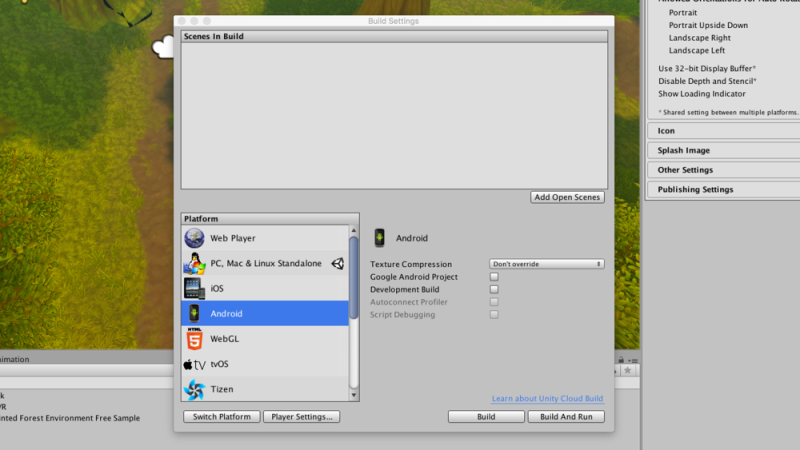Select the iOS platform icon
Screen dimensions: 800x450
tap(194, 289)
